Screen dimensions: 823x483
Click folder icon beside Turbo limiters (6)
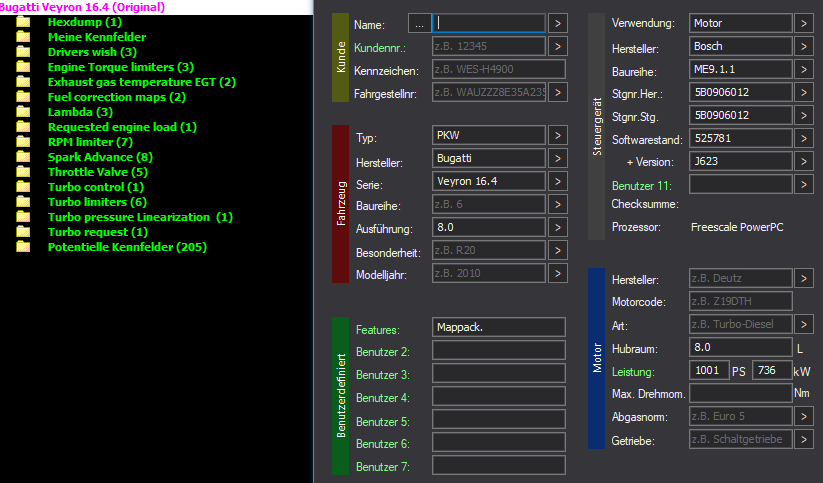(23, 202)
